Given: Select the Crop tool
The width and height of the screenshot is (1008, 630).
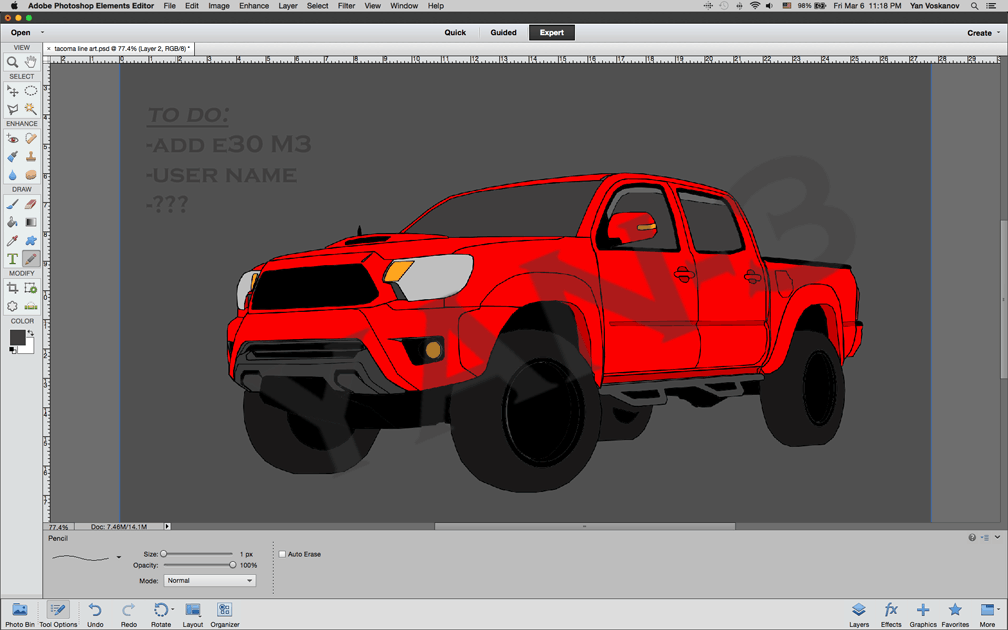Looking at the screenshot, I should 12,288.
